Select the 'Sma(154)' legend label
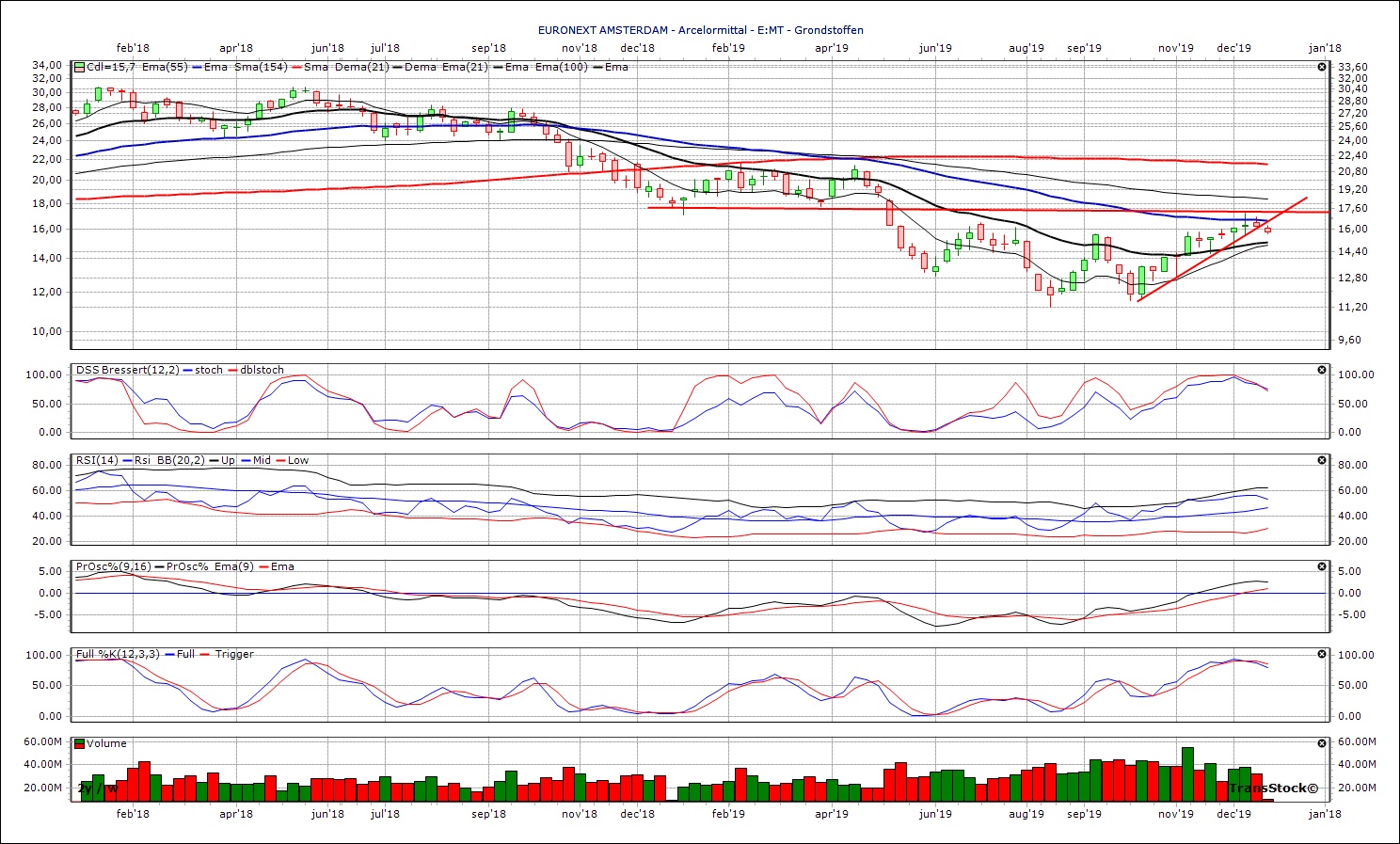This screenshot has width=1400, height=844. (x=261, y=67)
